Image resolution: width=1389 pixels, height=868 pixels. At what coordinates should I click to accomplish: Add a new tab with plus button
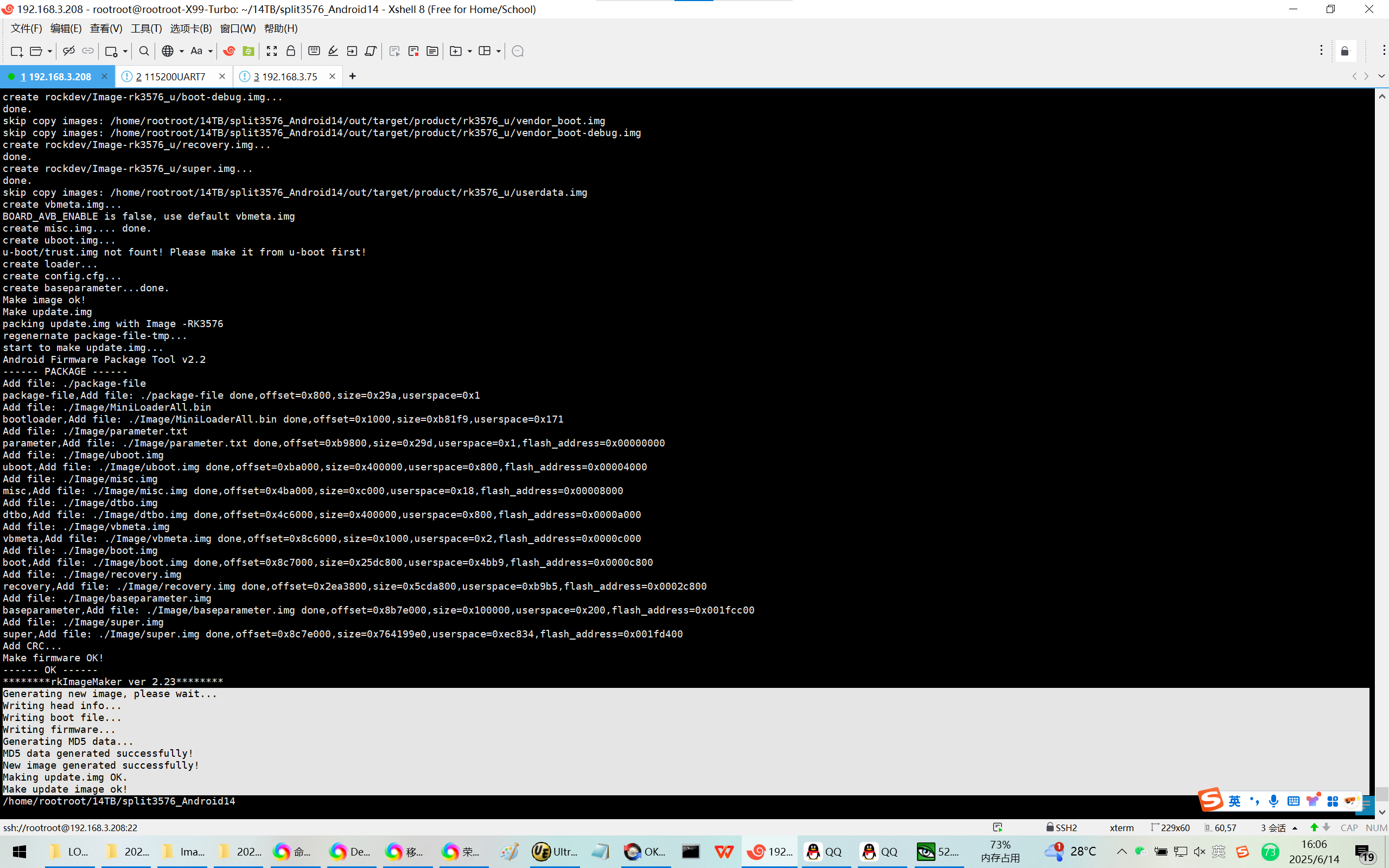click(x=353, y=76)
